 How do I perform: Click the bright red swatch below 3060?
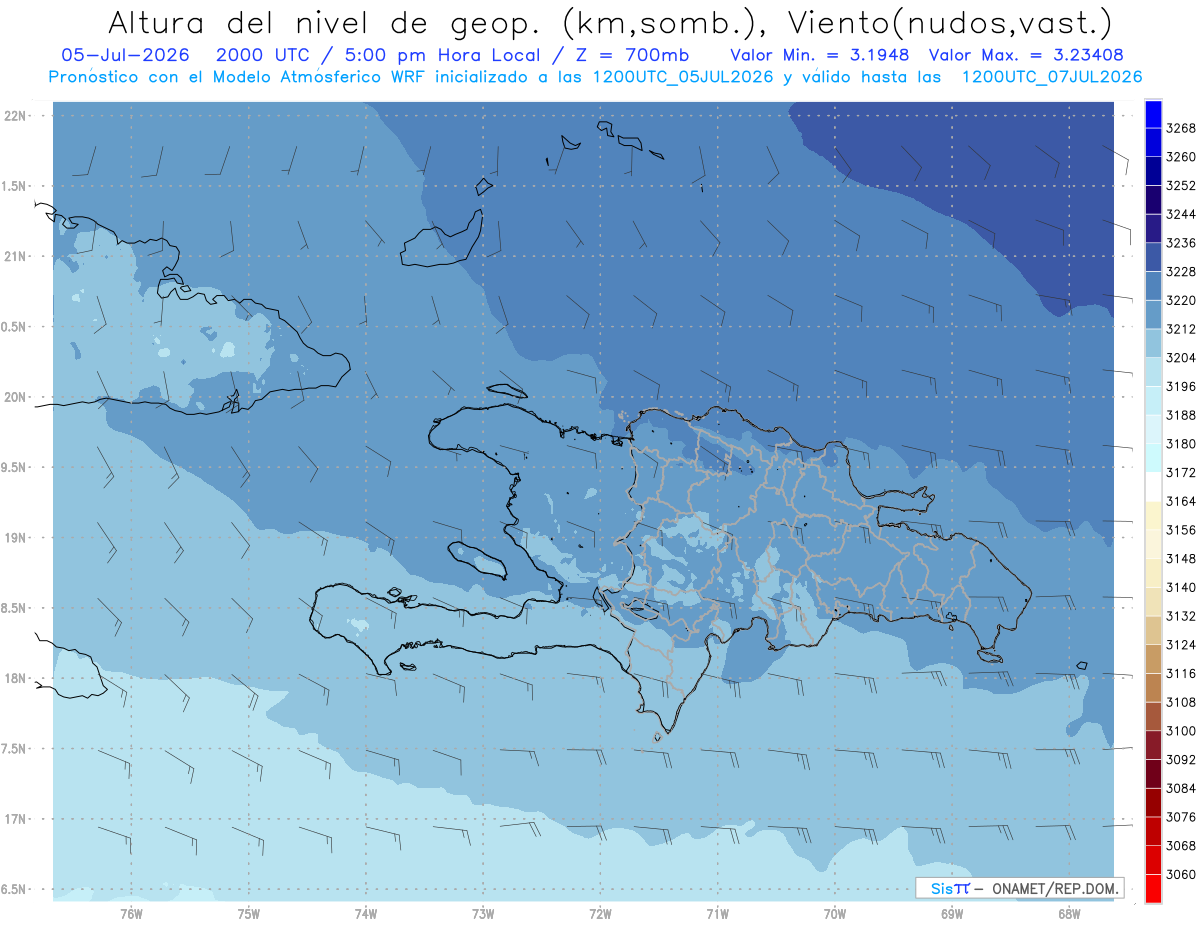pos(1153,888)
